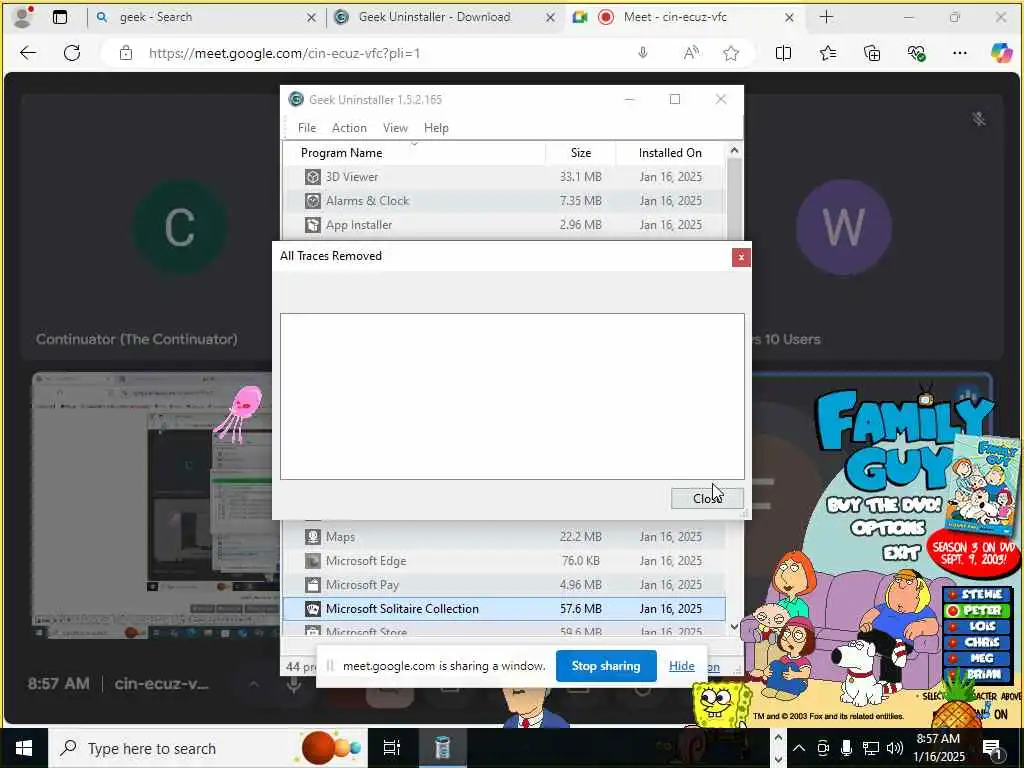
Task: Open the Help menu in Geek Uninstaller
Action: pos(436,128)
